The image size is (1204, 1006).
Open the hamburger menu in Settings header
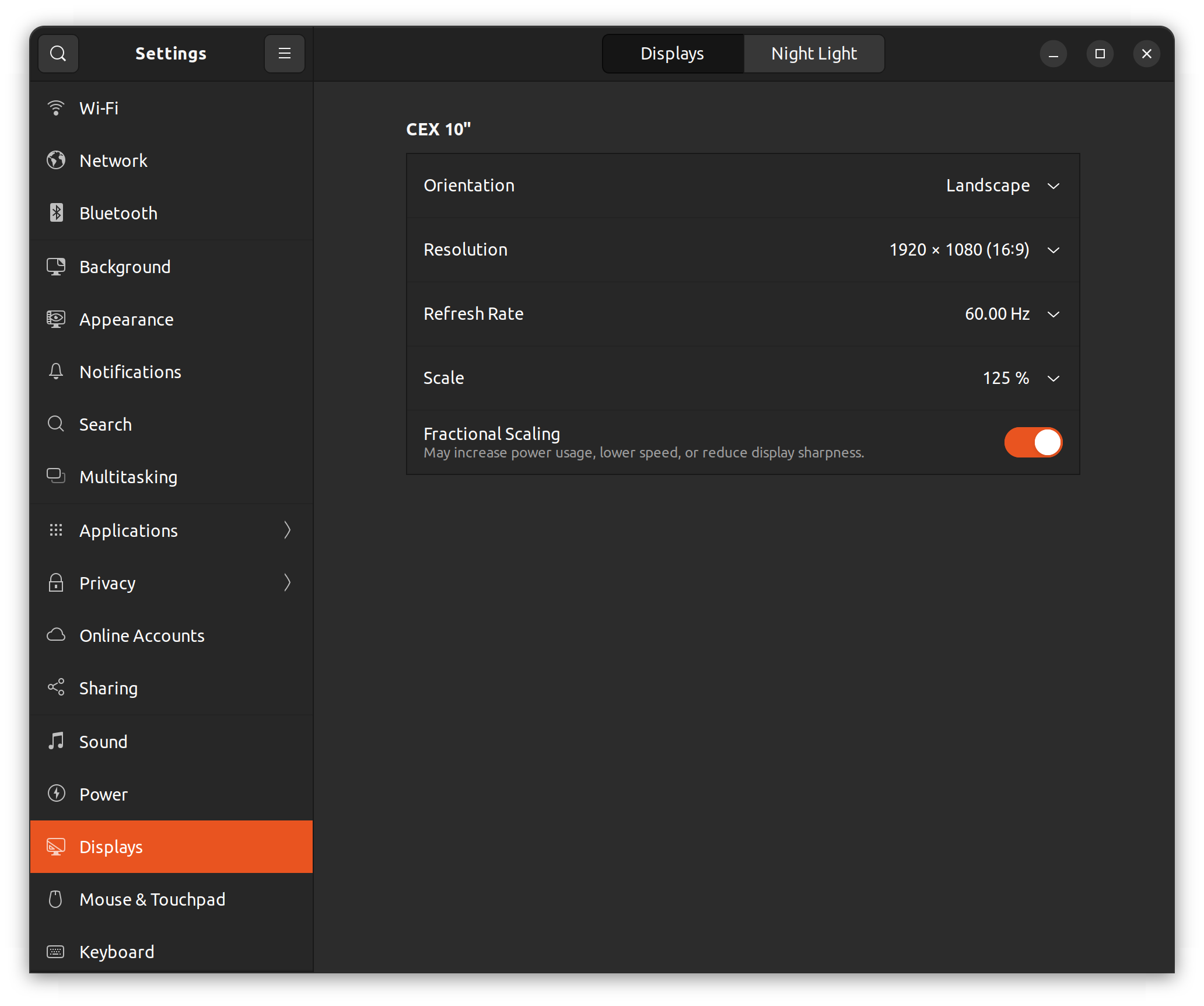pyautogui.click(x=285, y=54)
